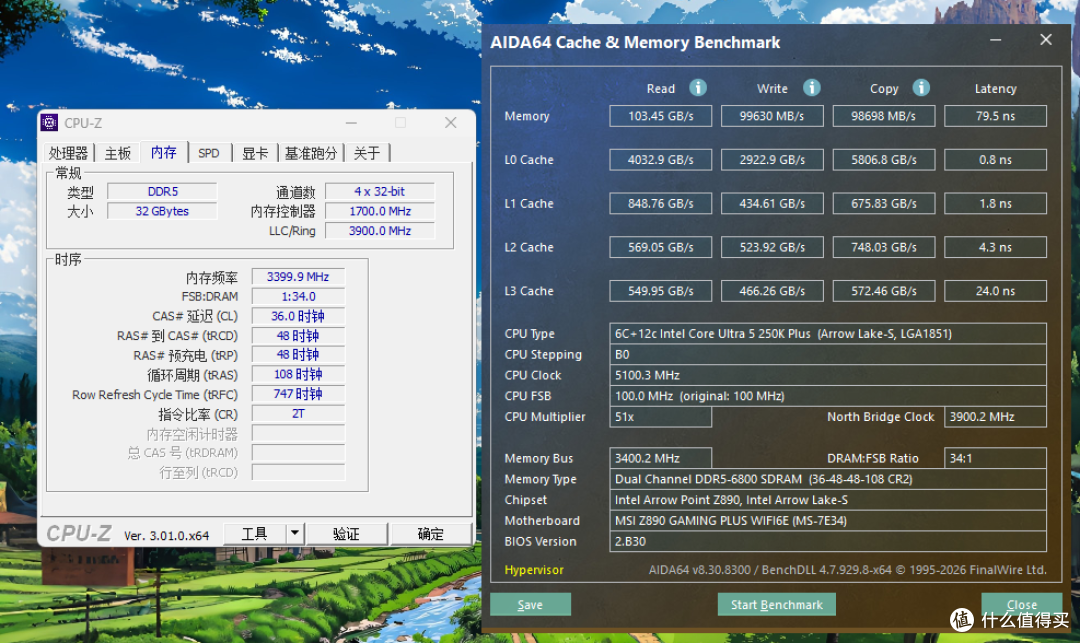
Task: Click the L0 Cache write value 2922.9 GB/s
Action: [x=772, y=160]
